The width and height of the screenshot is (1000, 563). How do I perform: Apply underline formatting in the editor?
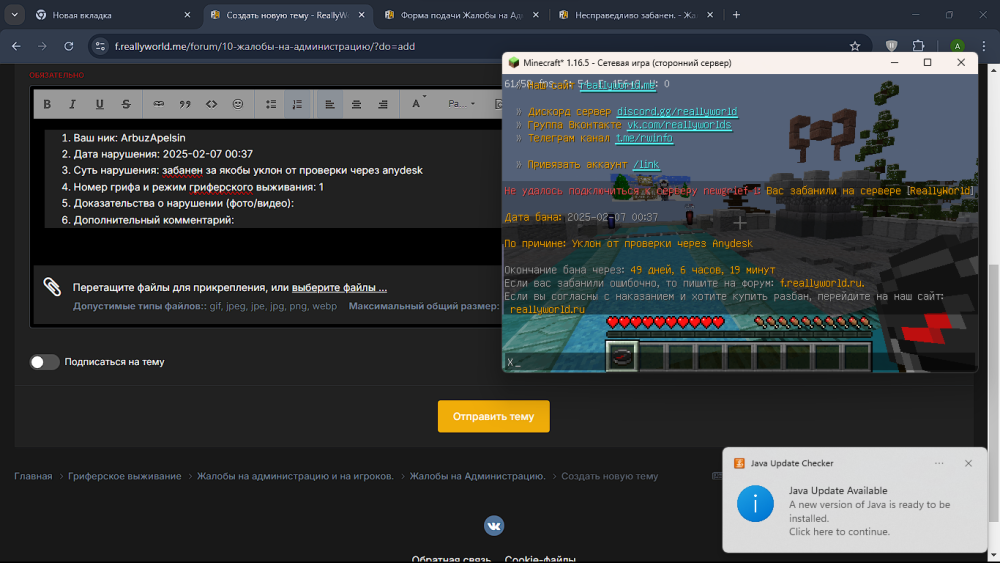[99, 104]
